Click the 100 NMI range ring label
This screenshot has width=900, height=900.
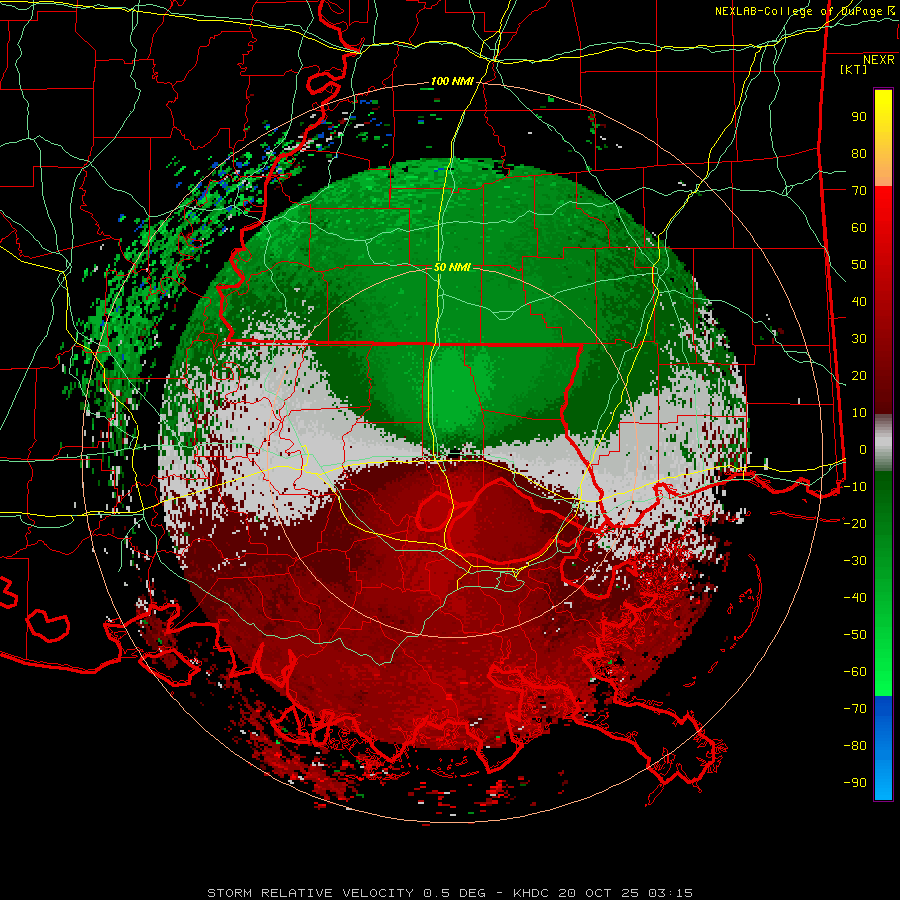(x=452, y=82)
